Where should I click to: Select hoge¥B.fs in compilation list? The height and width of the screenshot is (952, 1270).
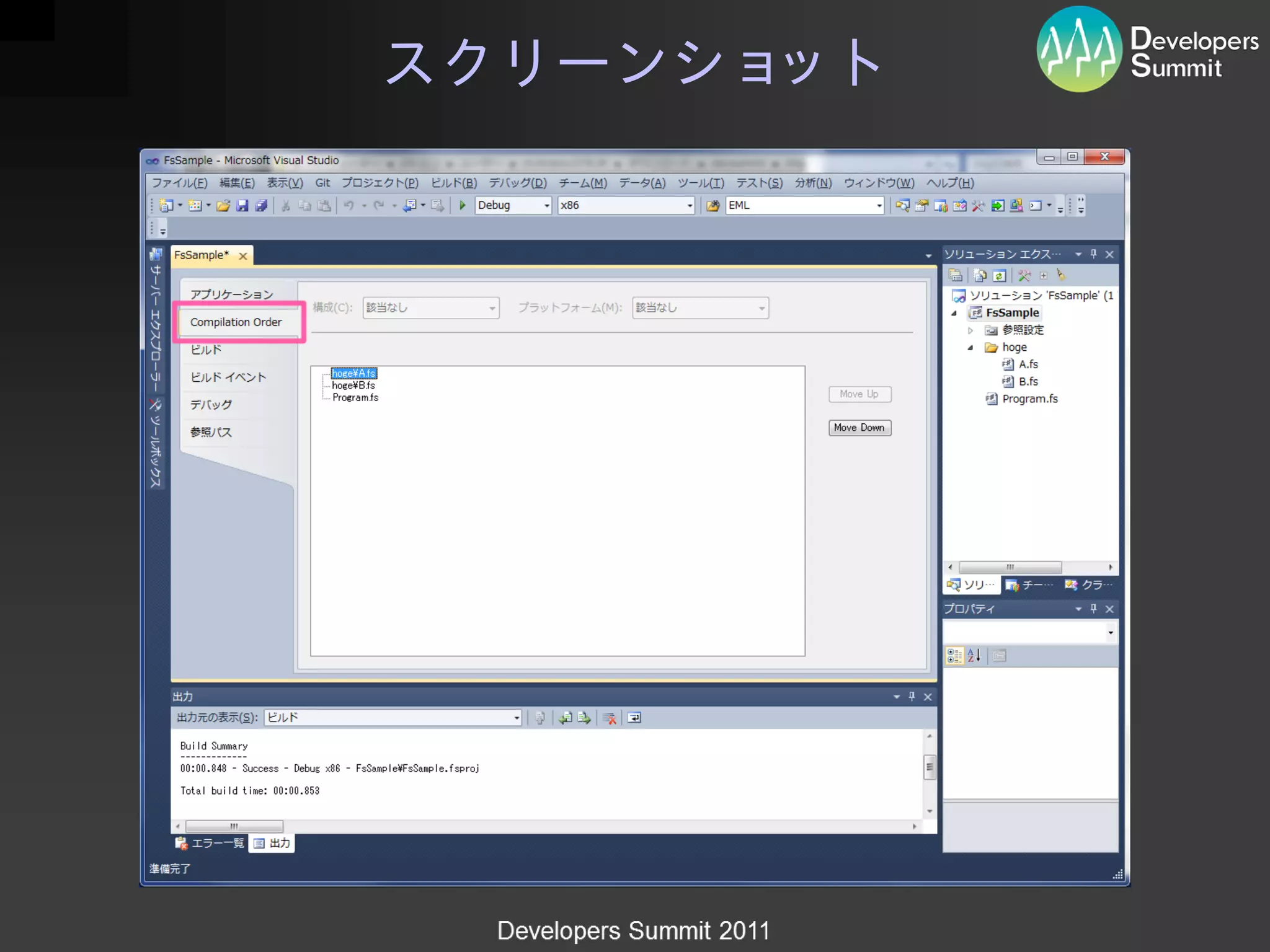click(x=353, y=386)
